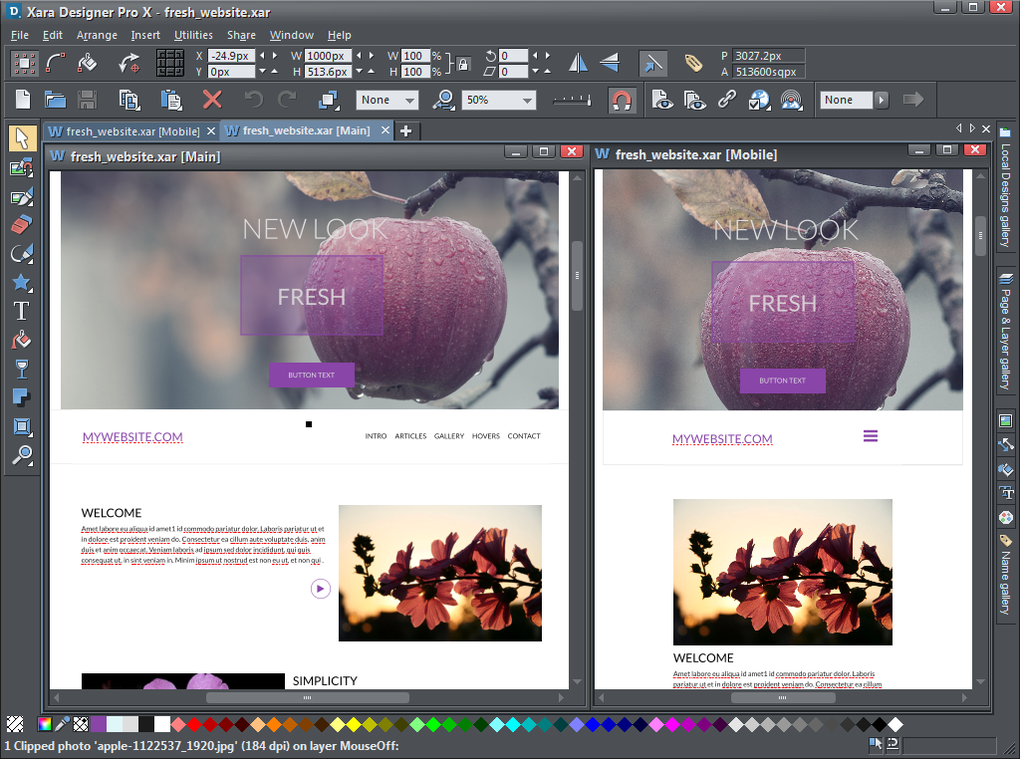
Task: Click the Redo arrow icon
Action: tap(287, 100)
